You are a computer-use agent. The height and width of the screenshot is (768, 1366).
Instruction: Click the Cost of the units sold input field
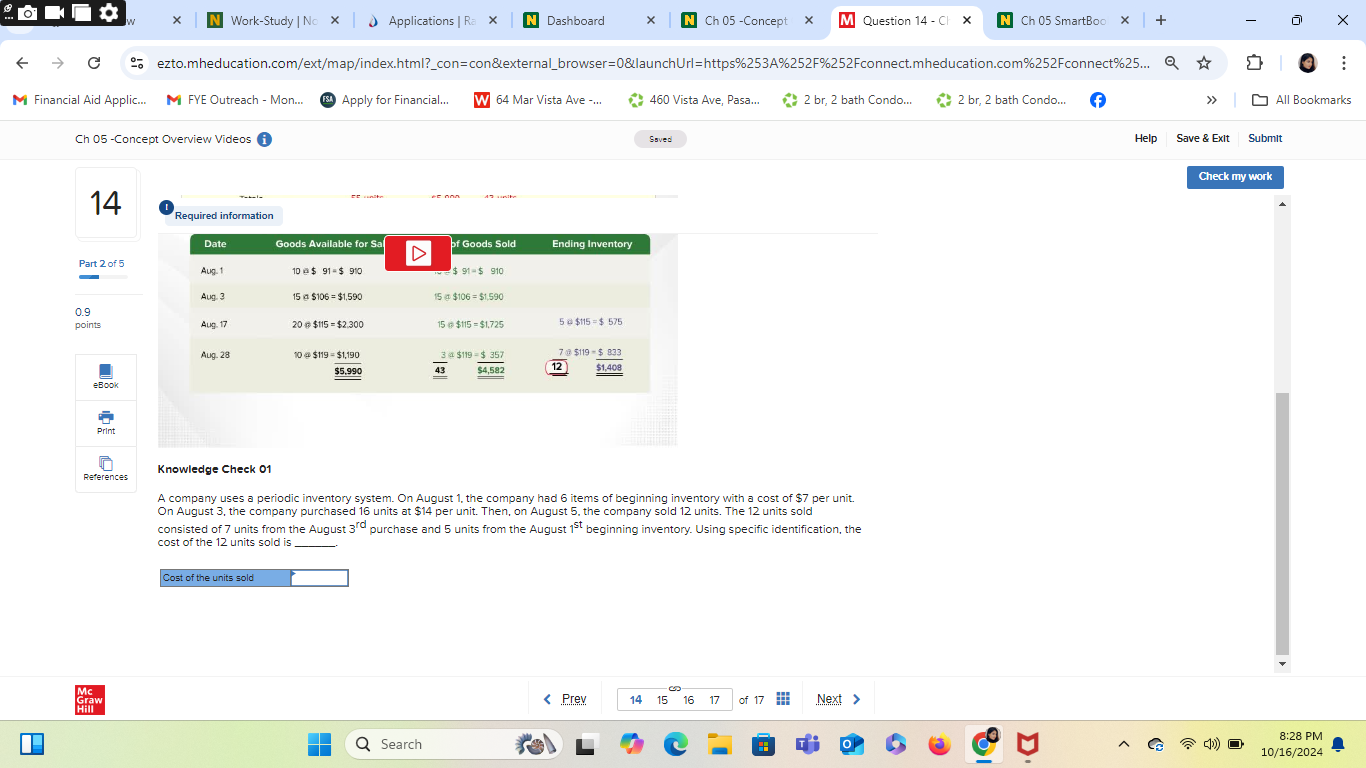coord(320,578)
